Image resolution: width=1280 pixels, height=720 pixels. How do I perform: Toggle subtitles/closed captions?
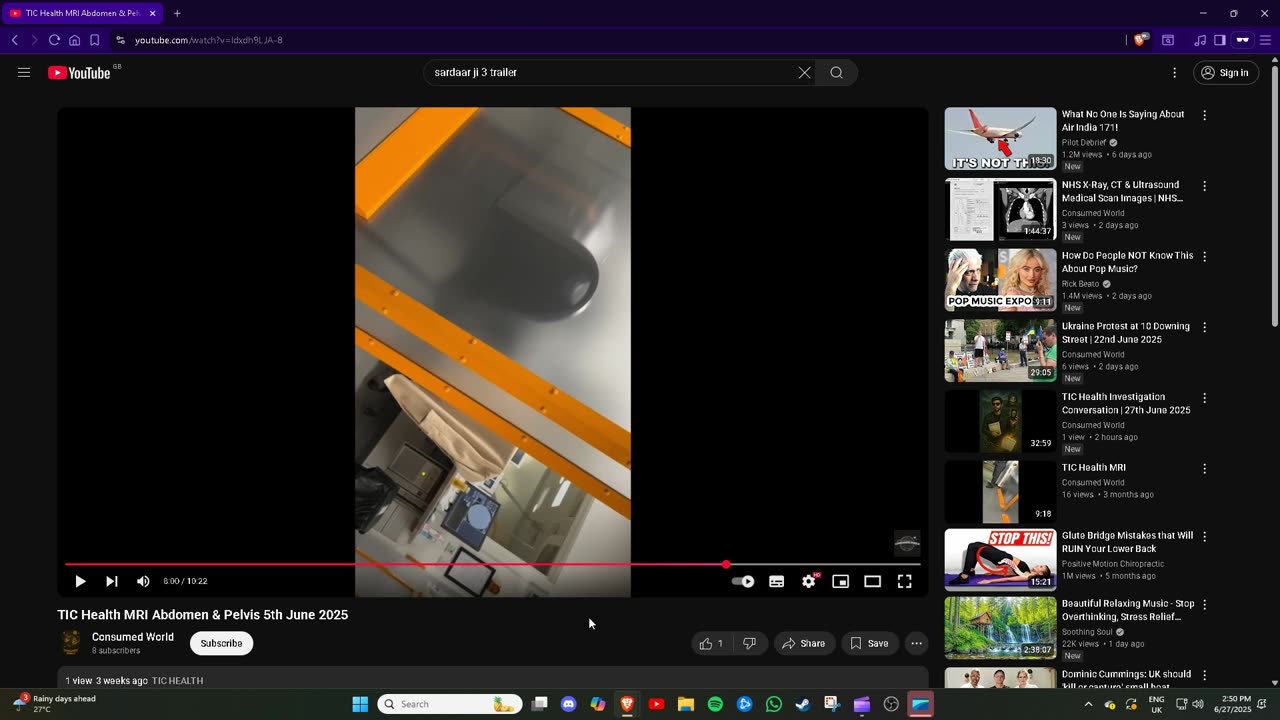776,581
